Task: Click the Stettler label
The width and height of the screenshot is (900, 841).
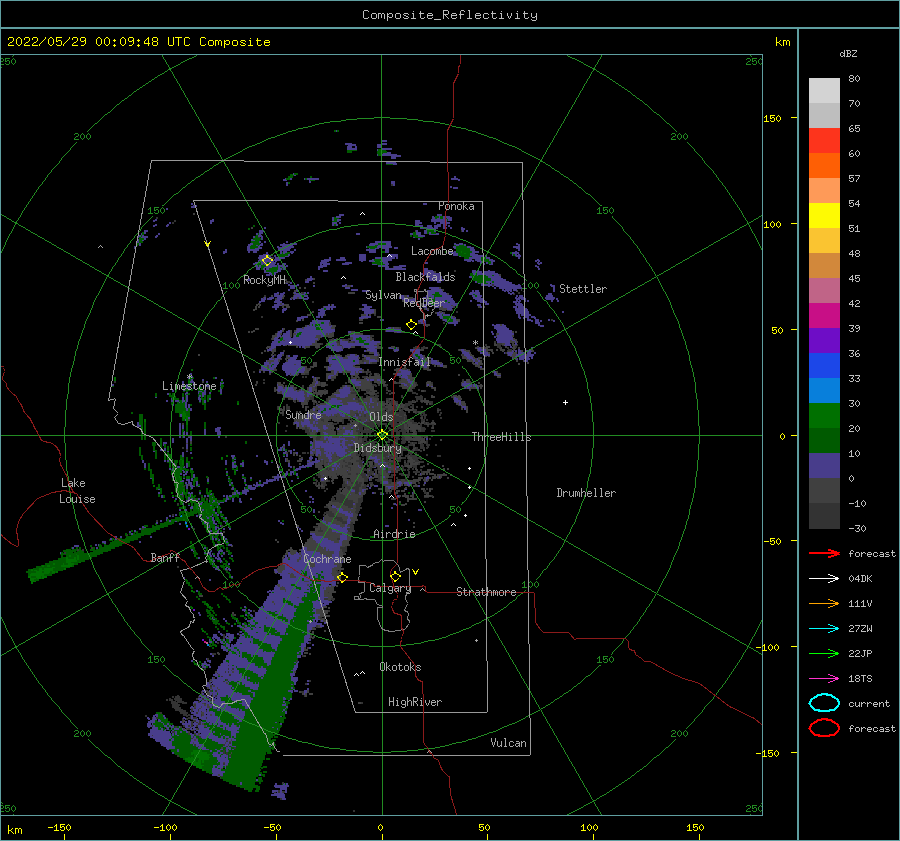Action: (583, 289)
